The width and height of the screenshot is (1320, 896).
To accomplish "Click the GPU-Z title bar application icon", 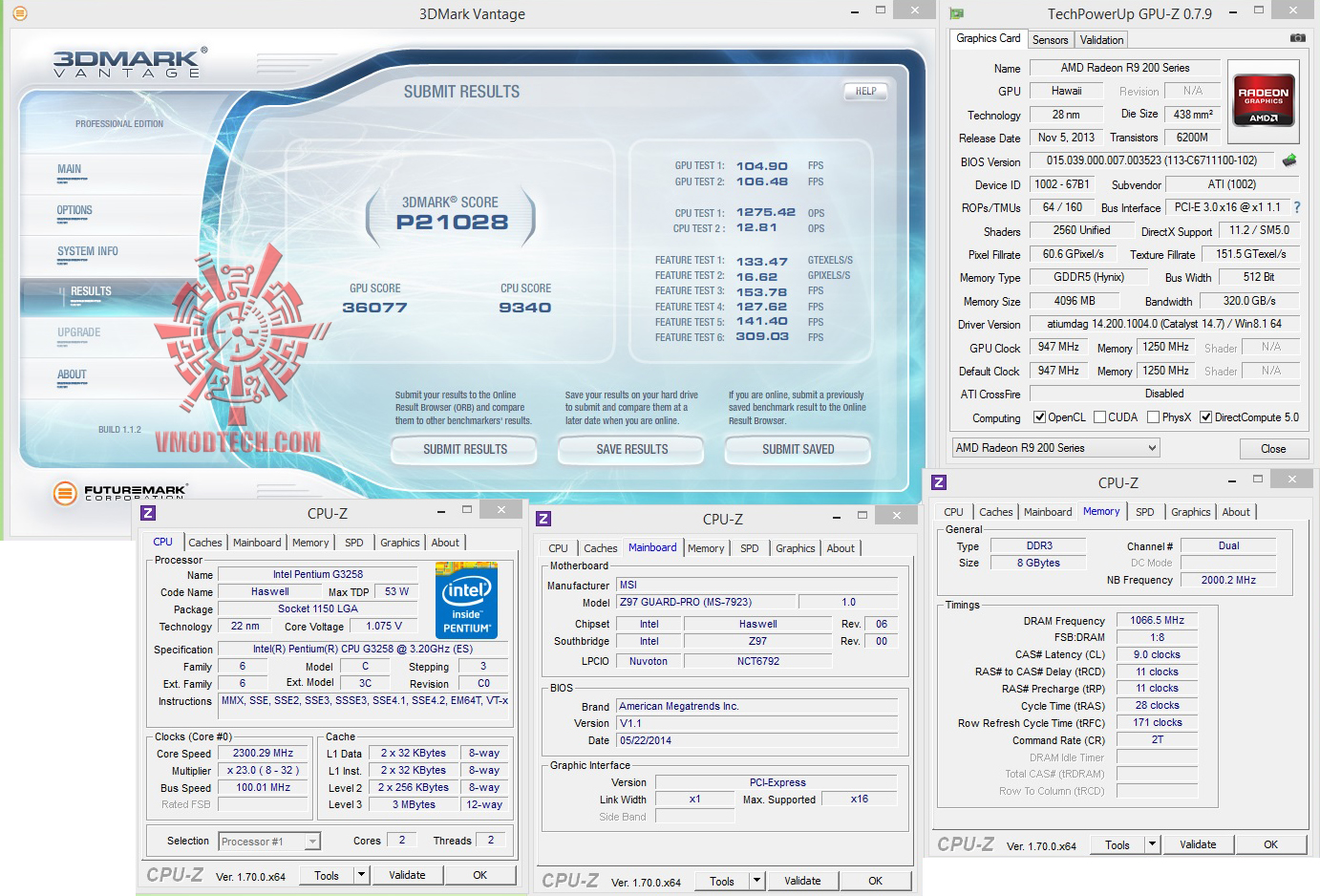I will (x=957, y=13).
